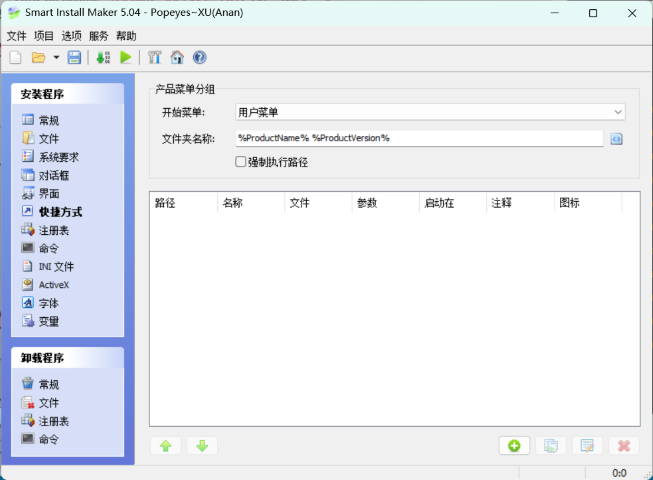Screen dimensions: 653x480
Task: Open the 服务 menu
Action: coord(99,35)
